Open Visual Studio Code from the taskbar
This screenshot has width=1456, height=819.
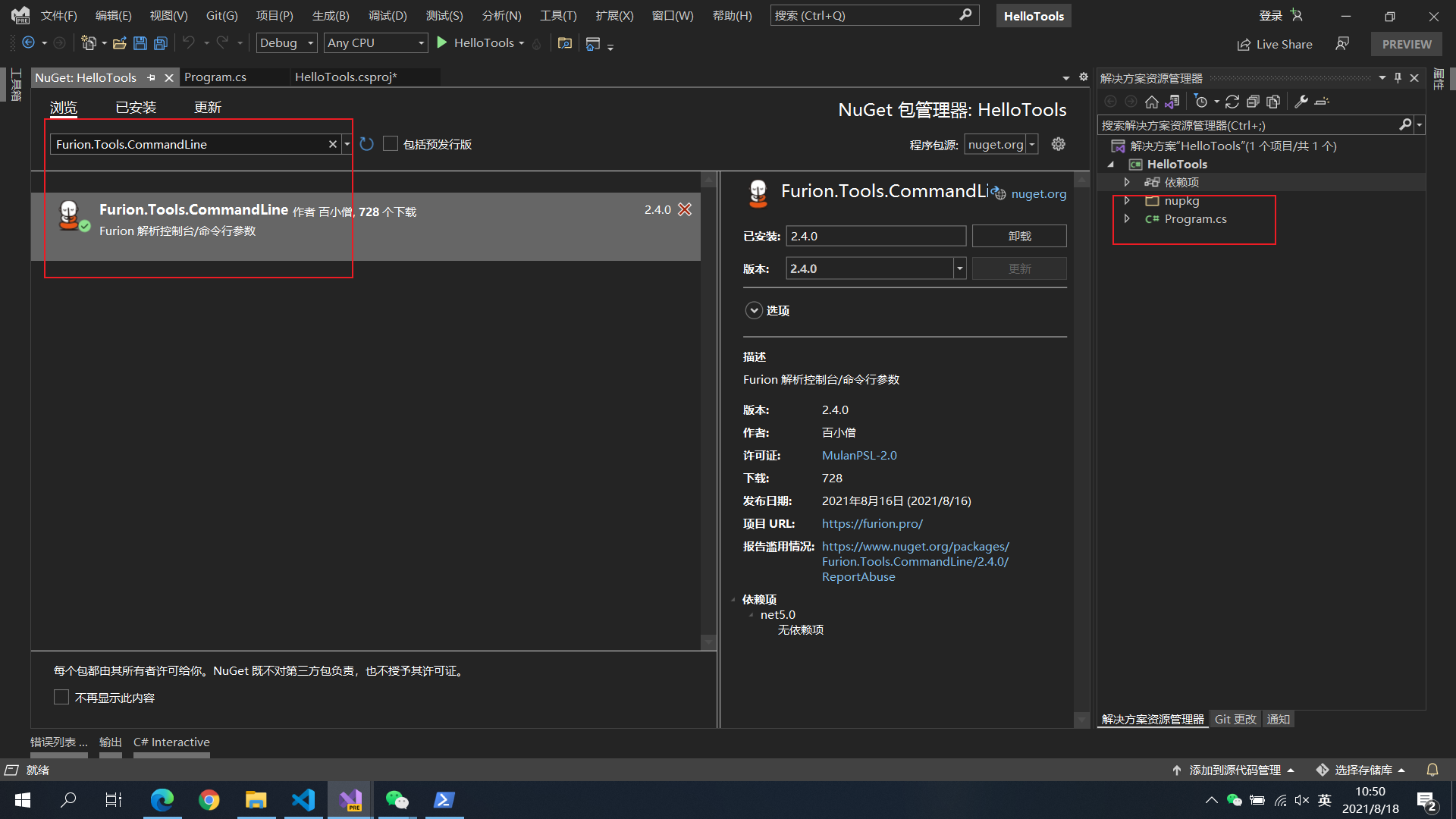303,800
